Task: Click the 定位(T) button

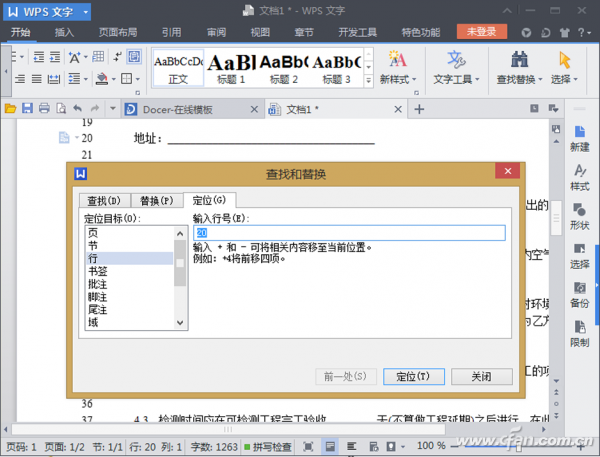Action: (414, 377)
